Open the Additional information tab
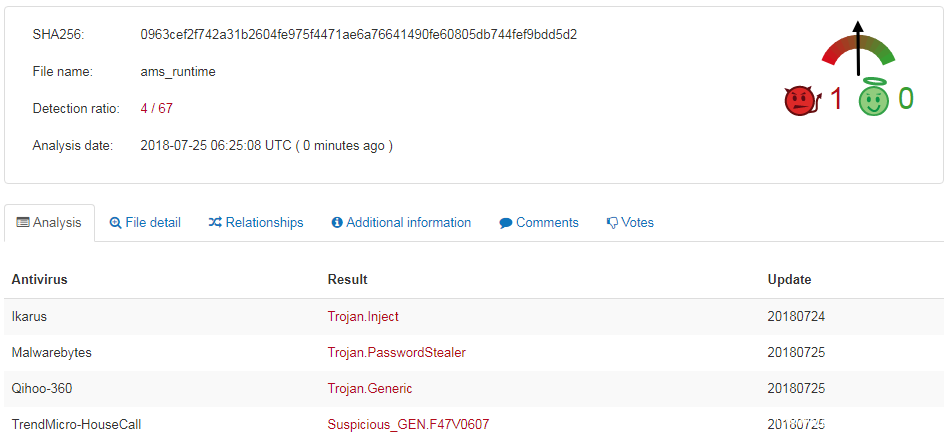This screenshot has width=946, height=440. 408,223
